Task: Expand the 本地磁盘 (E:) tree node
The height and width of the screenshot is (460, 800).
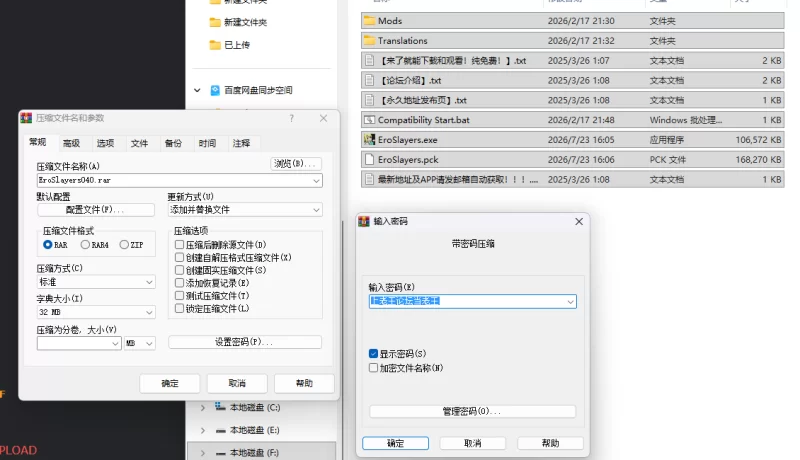Action: pos(203,430)
